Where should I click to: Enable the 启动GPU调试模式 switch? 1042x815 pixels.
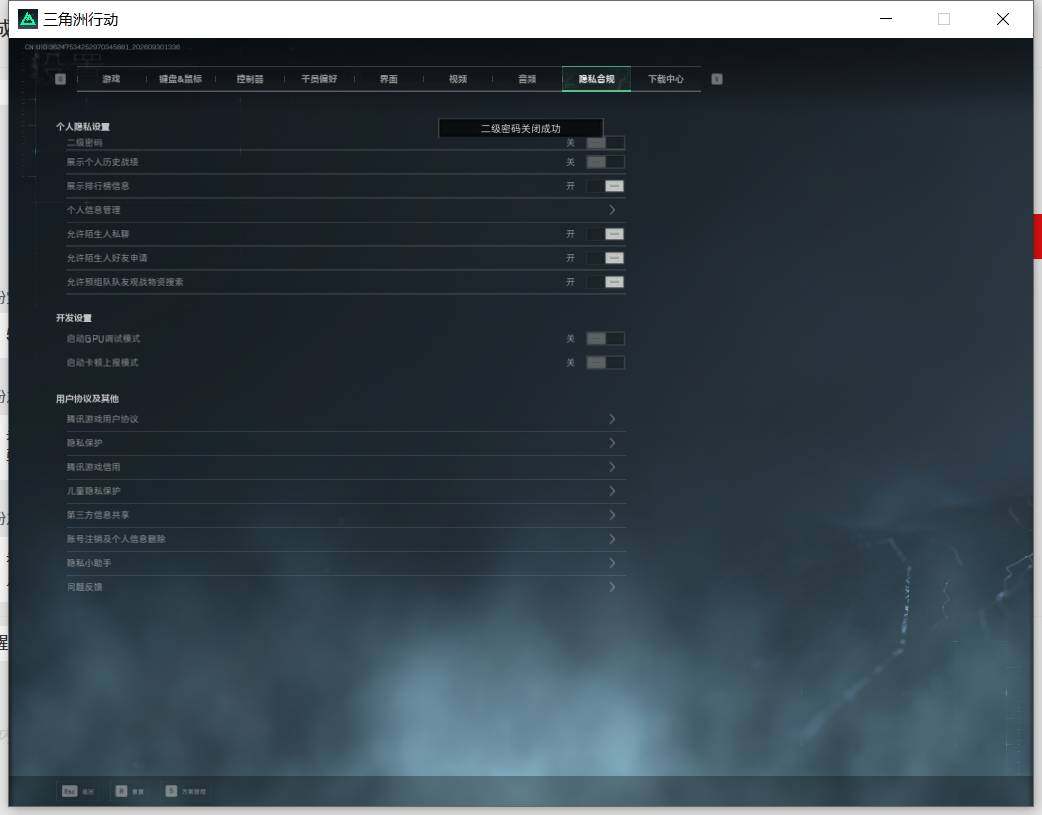[605, 339]
